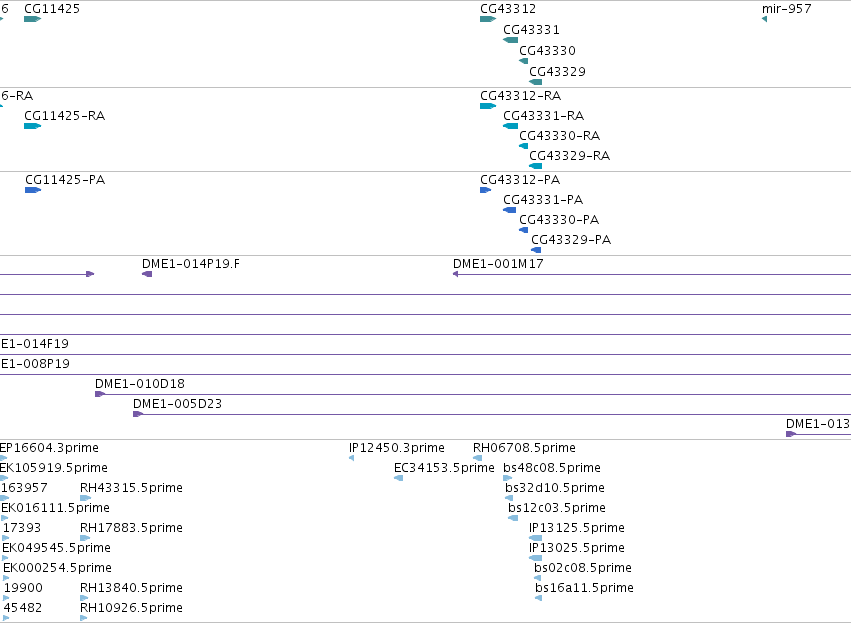The height and width of the screenshot is (623, 851).
Task: Select the CG43329 gene label
Action: click(x=557, y=72)
